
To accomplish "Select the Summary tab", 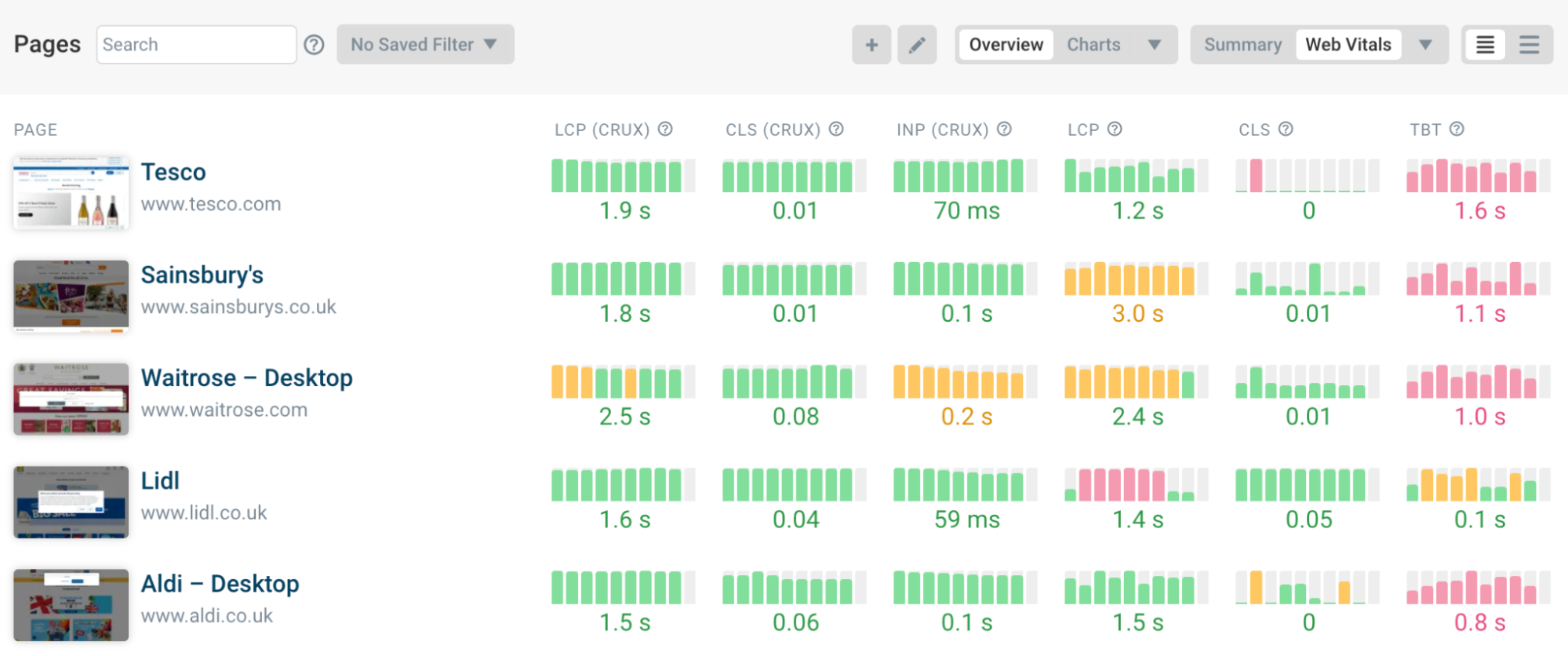I will (1242, 45).
